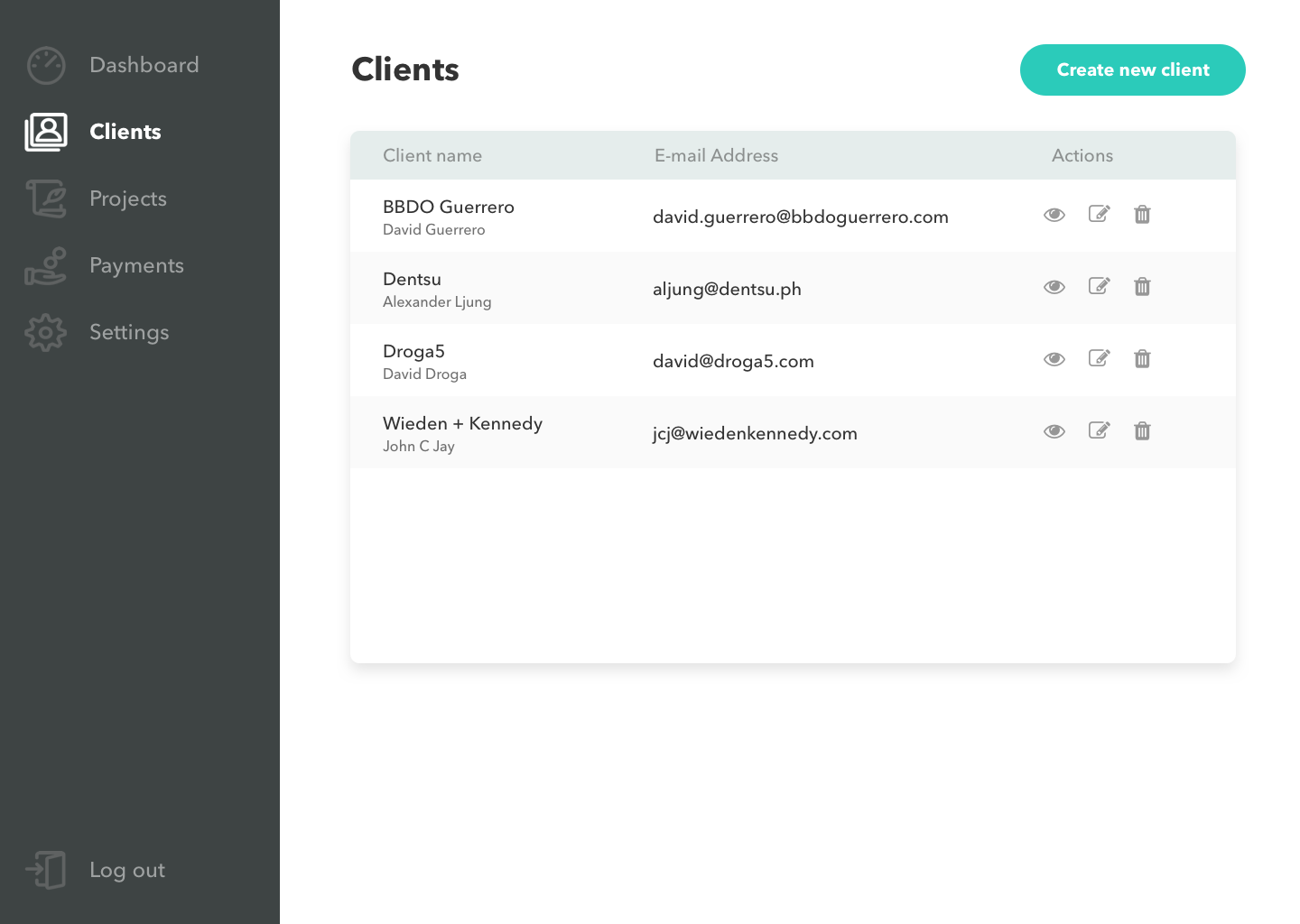Viewport: 1300px width, 924px height.
Task: Edit the Dentsu client entry
Action: [1099, 286]
